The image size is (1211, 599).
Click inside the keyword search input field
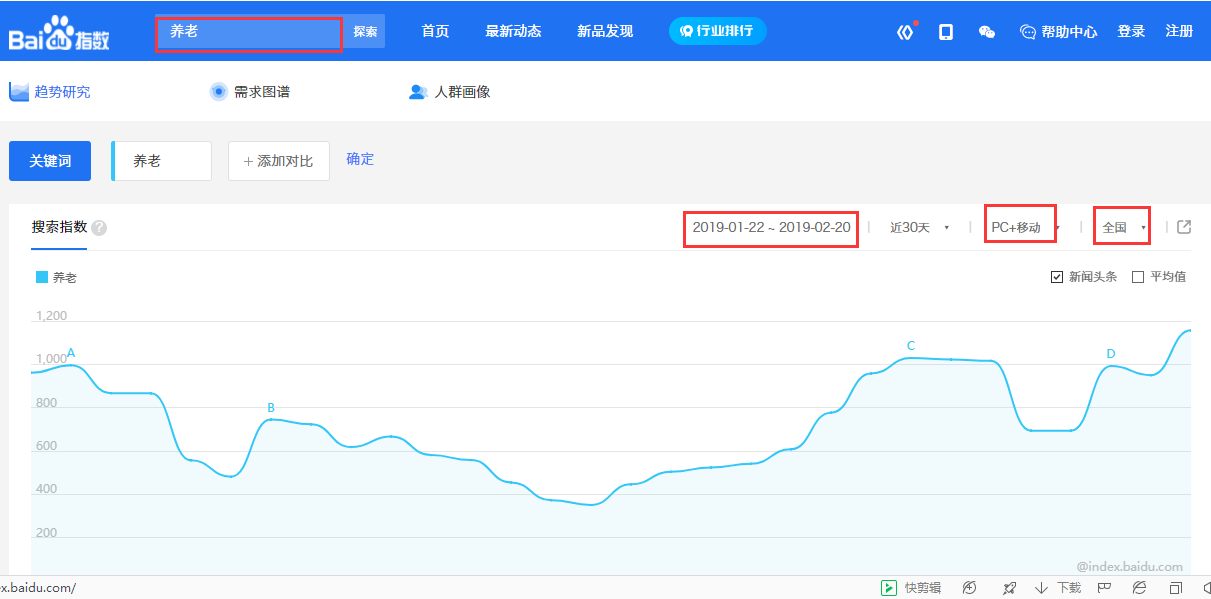pyautogui.click(x=248, y=31)
